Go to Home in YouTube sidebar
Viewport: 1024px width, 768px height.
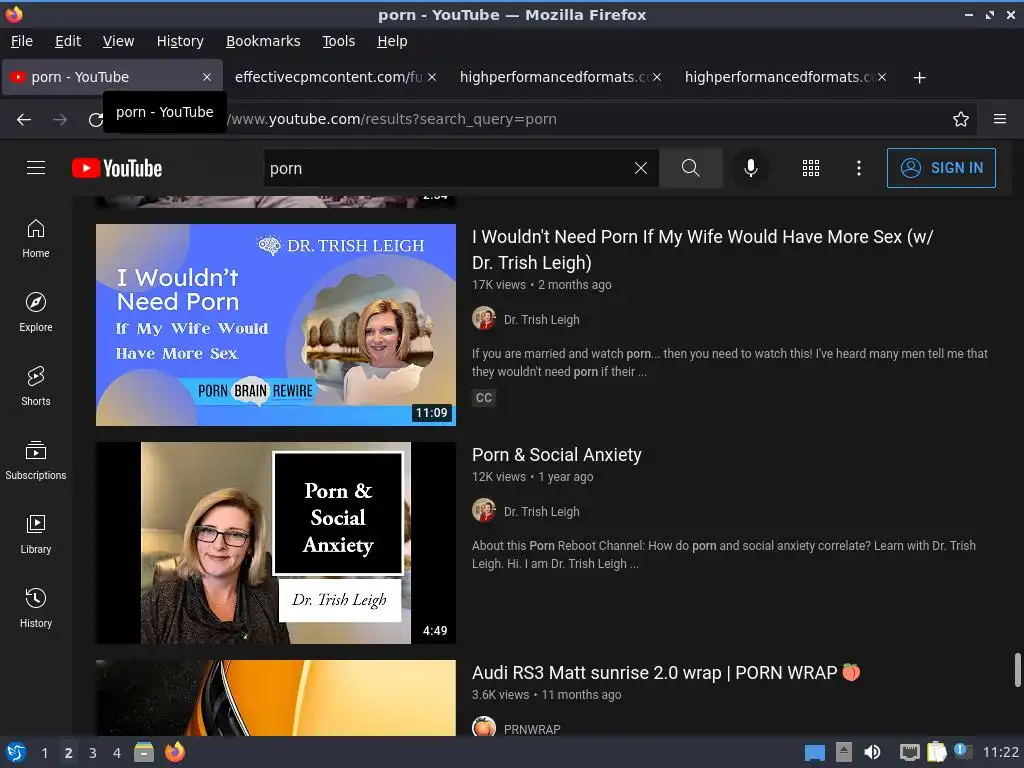pos(36,238)
